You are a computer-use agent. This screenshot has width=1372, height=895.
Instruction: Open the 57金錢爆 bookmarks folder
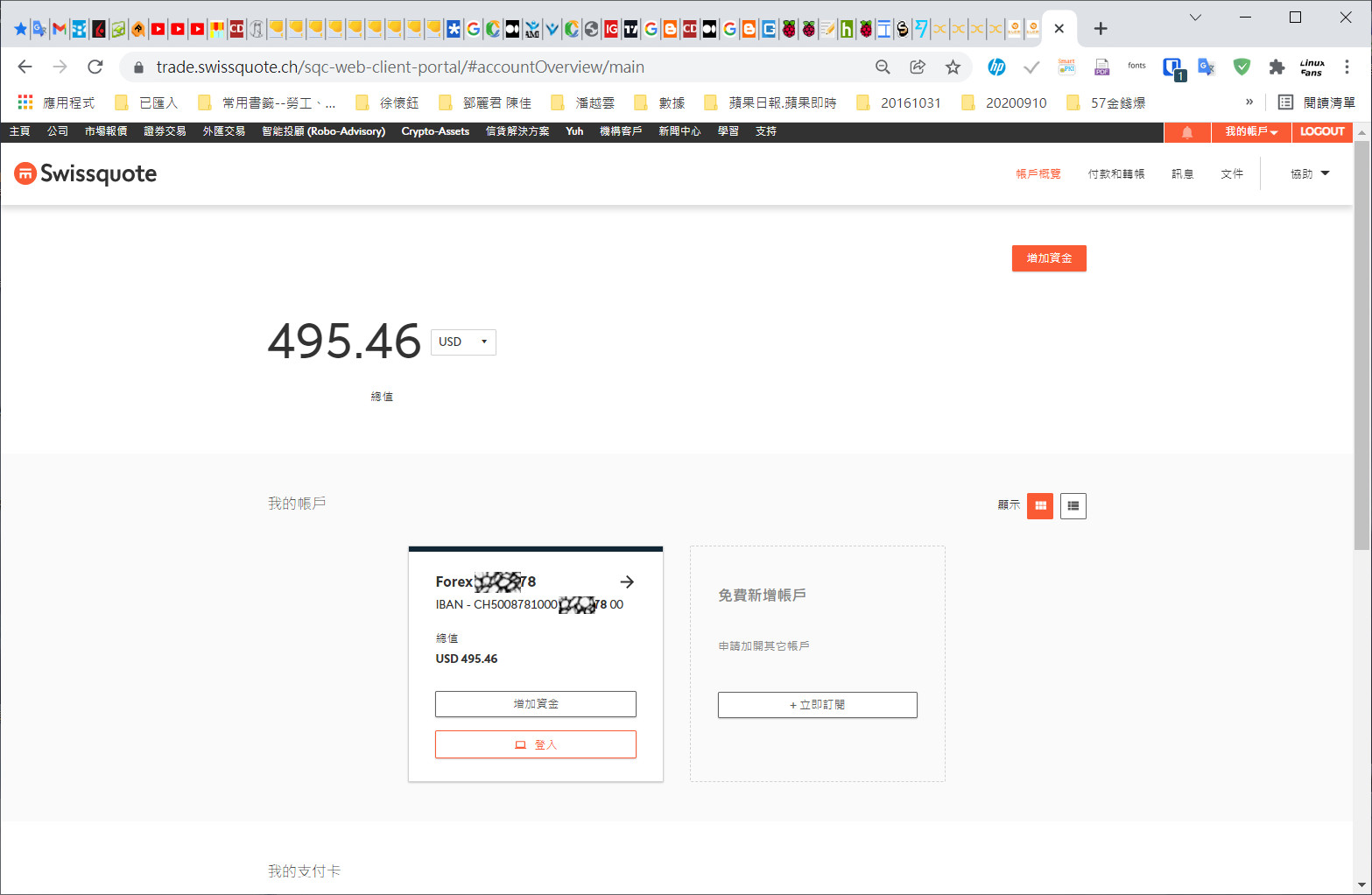click(x=1106, y=102)
